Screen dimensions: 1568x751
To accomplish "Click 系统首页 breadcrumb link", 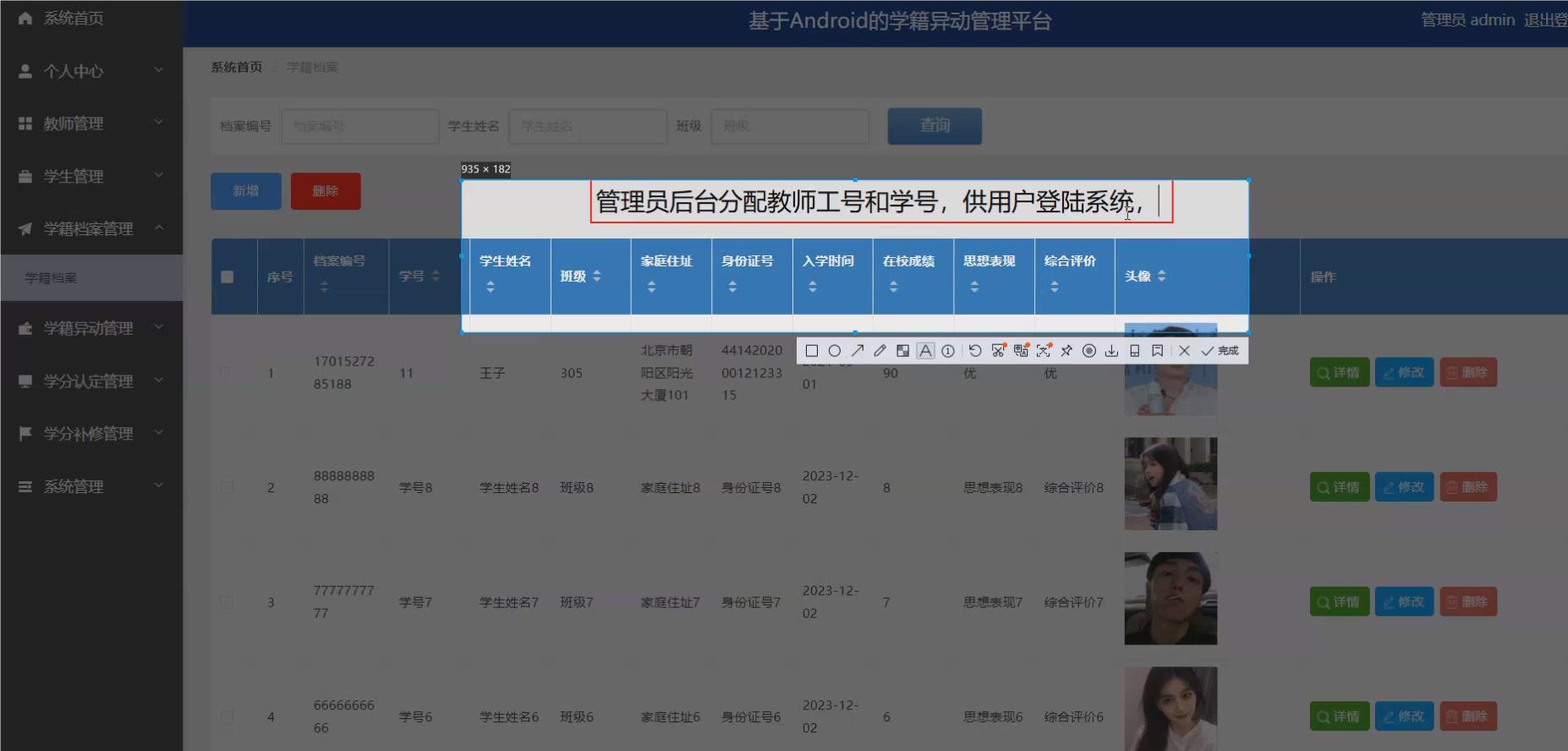I will coord(237,67).
